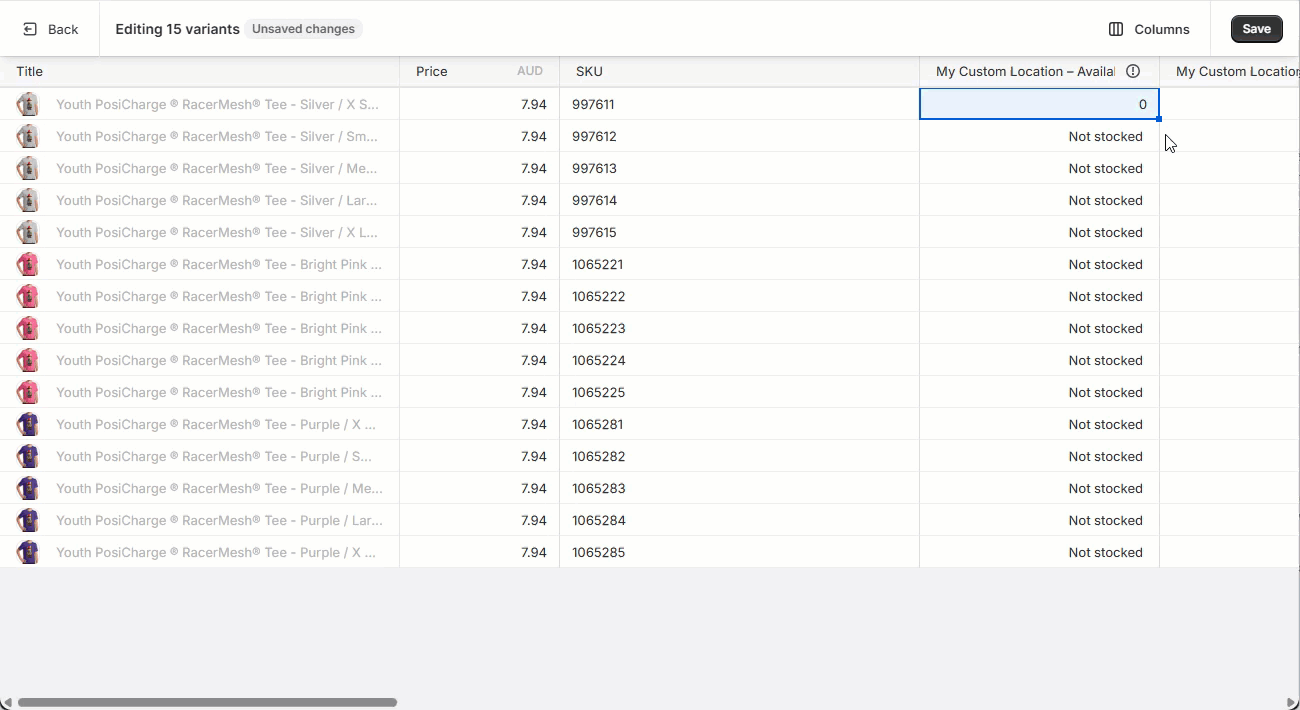
Task: Click the Price column header
Action: point(480,71)
